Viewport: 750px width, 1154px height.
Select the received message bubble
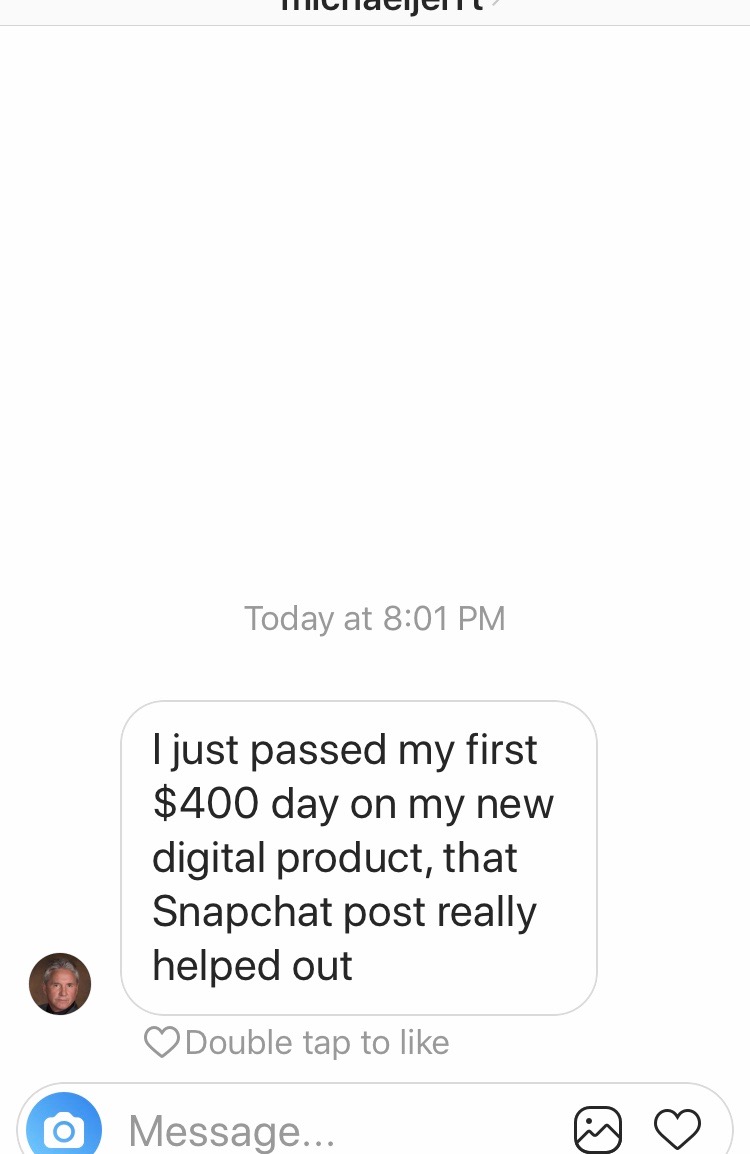358,857
